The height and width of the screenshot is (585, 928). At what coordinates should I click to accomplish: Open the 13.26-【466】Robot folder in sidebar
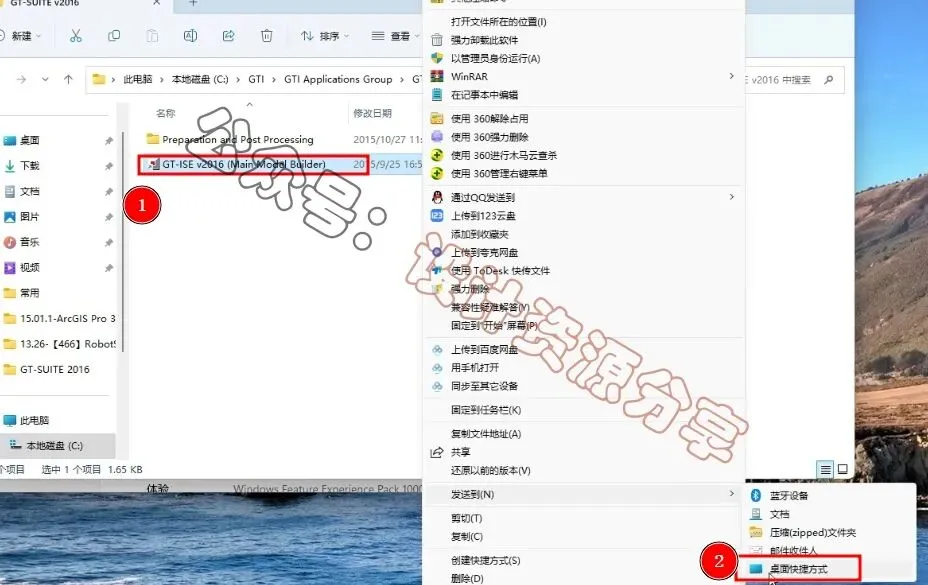pos(60,344)
